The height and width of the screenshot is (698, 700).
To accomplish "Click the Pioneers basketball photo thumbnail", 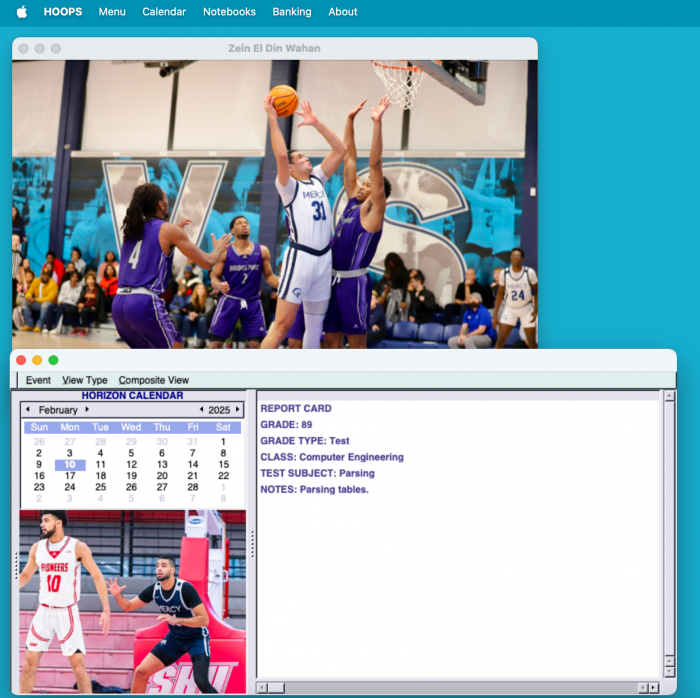I will 132,602.
